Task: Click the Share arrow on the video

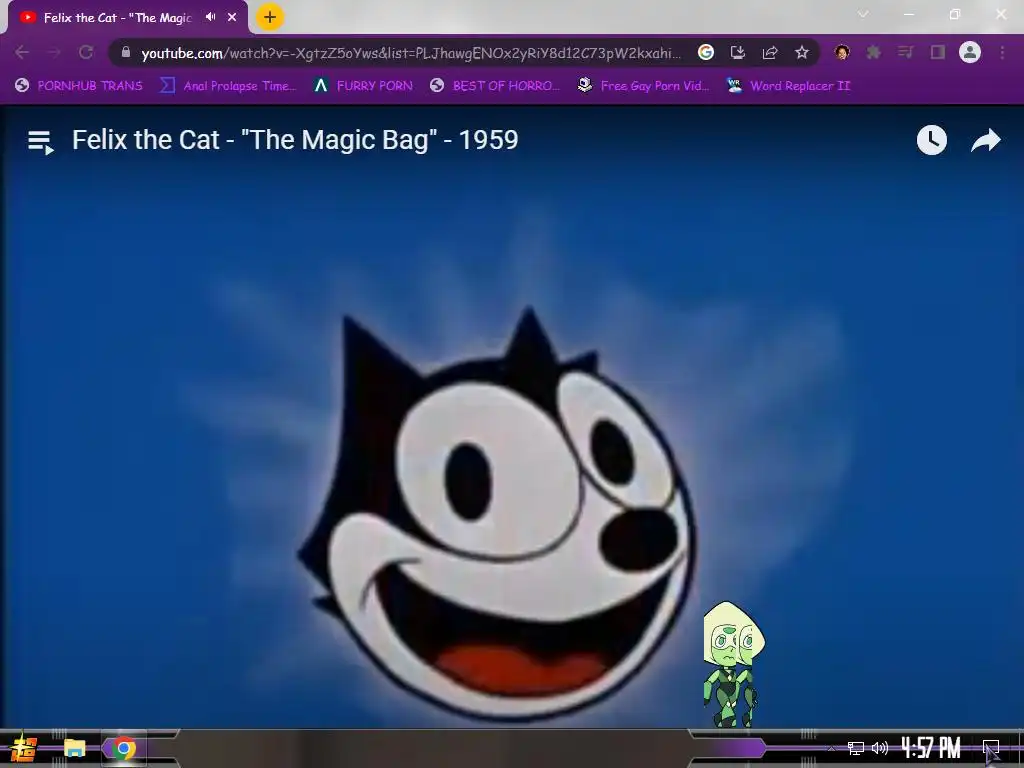Action: click(x=985, y=140)
